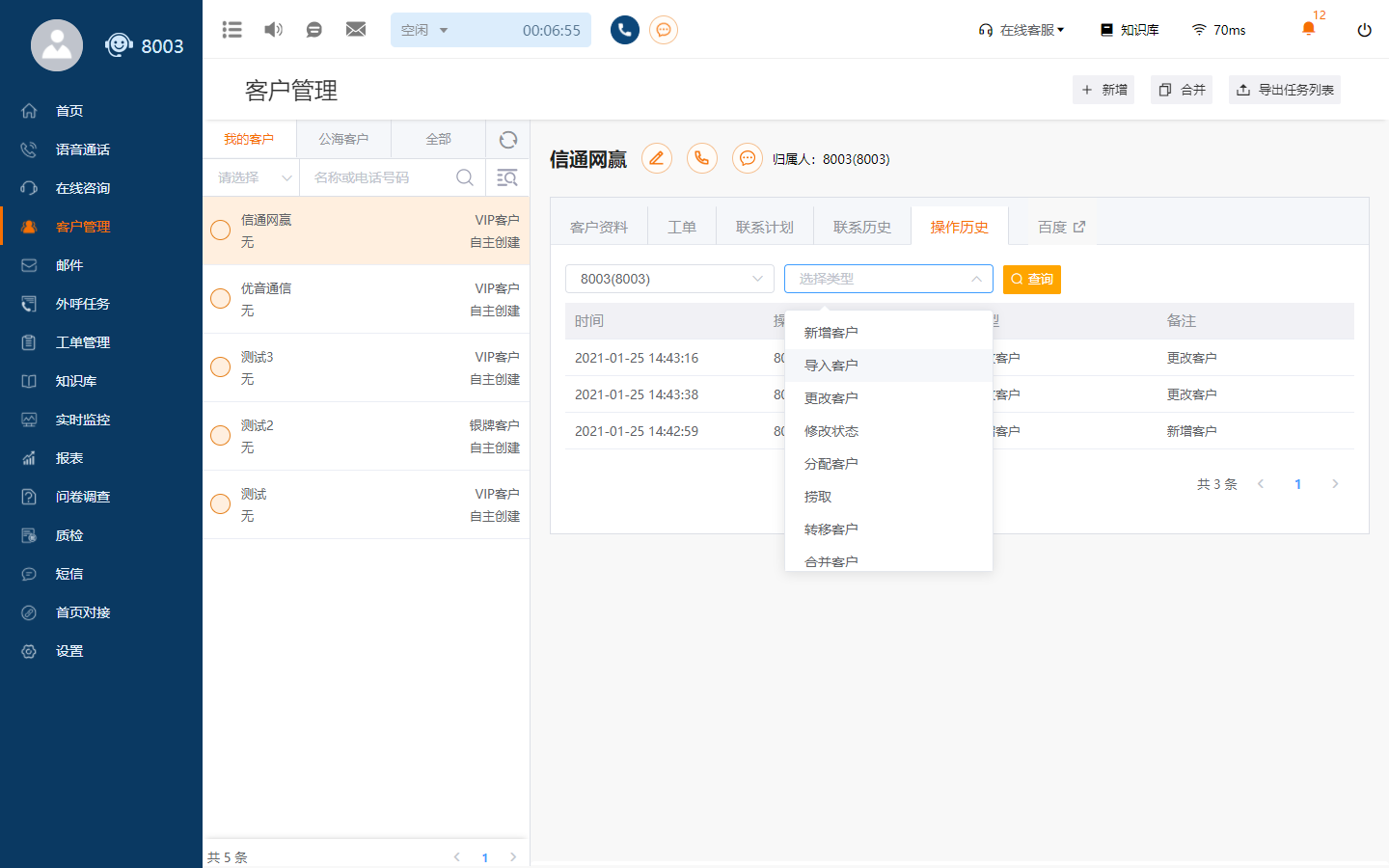The height and width of the screenshot is (868, 1389).
Task: Click the blue phone dial button
Action: click(625, 30)
